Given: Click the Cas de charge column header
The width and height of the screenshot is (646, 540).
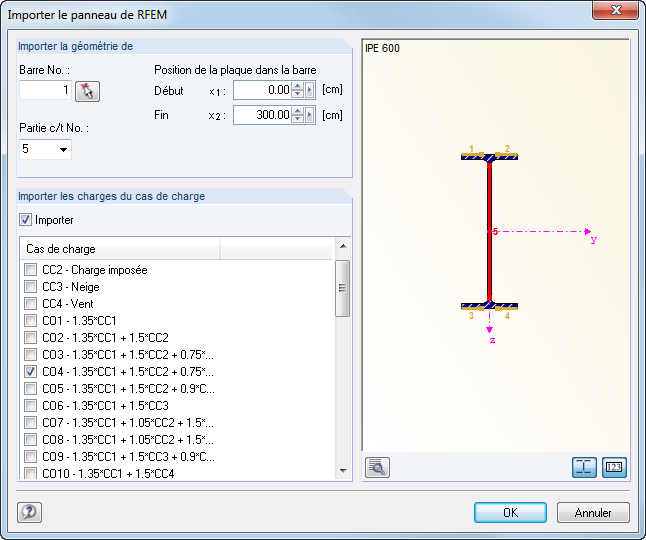Looking at the screenshot, I should [120, 249].
